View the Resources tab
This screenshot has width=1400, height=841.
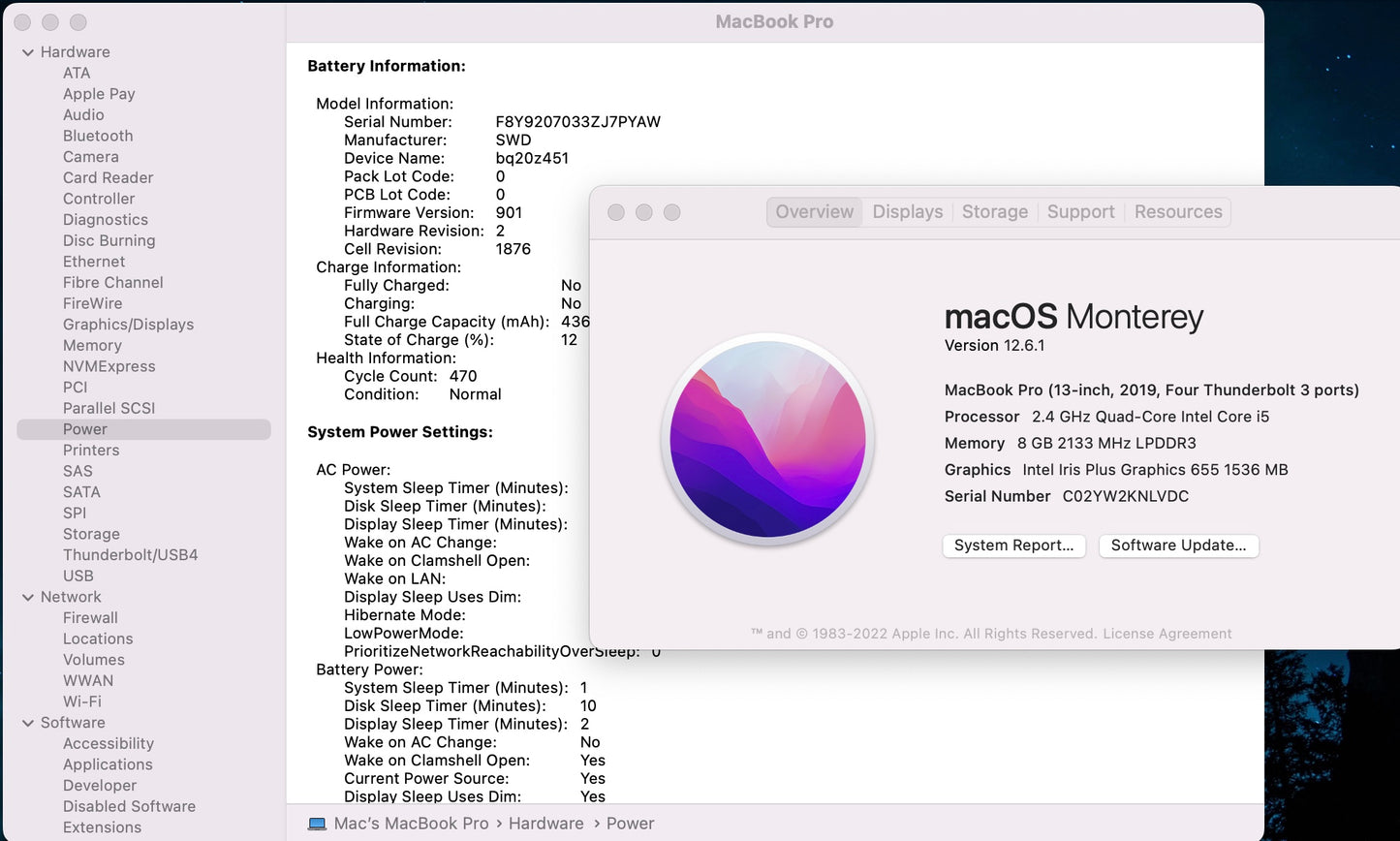pos(1177,211)
